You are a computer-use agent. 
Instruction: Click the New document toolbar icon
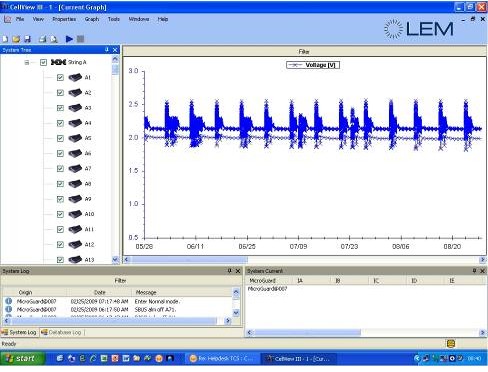pos(5,39)
